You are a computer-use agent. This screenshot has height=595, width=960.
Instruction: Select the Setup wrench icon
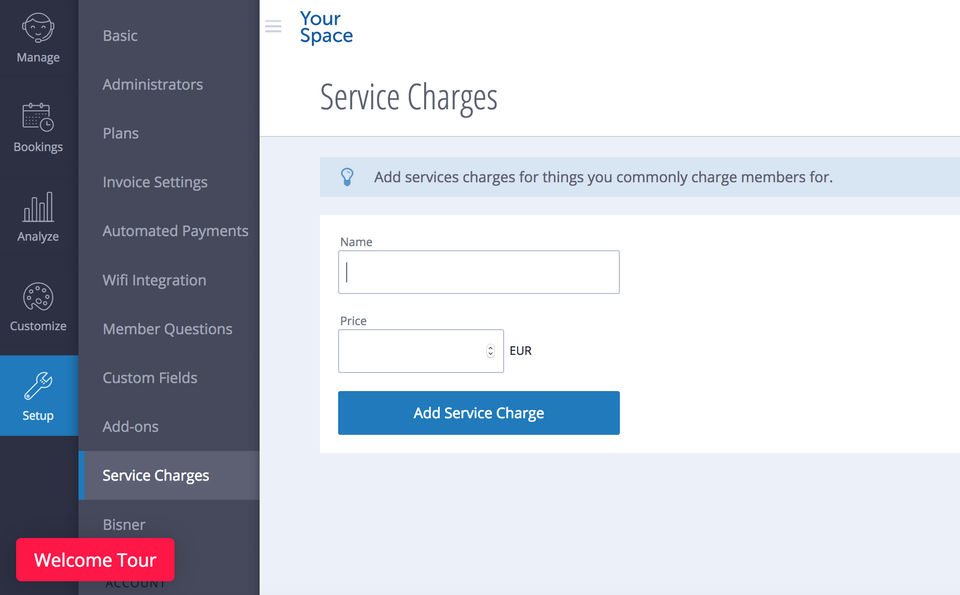(38, 386)
